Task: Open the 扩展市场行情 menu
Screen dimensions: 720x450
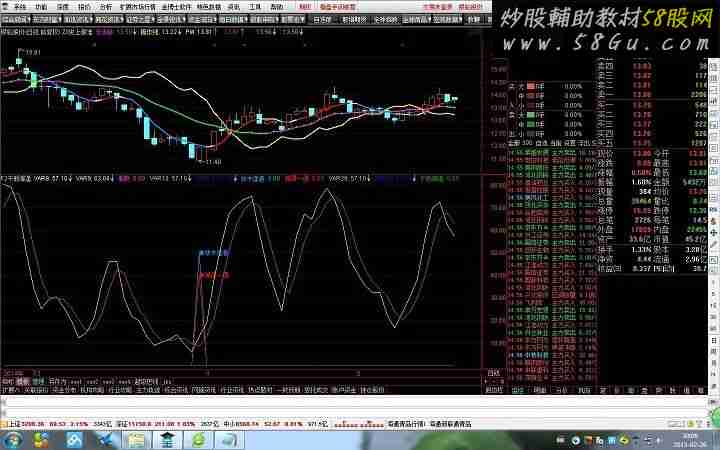Action: 138,7
